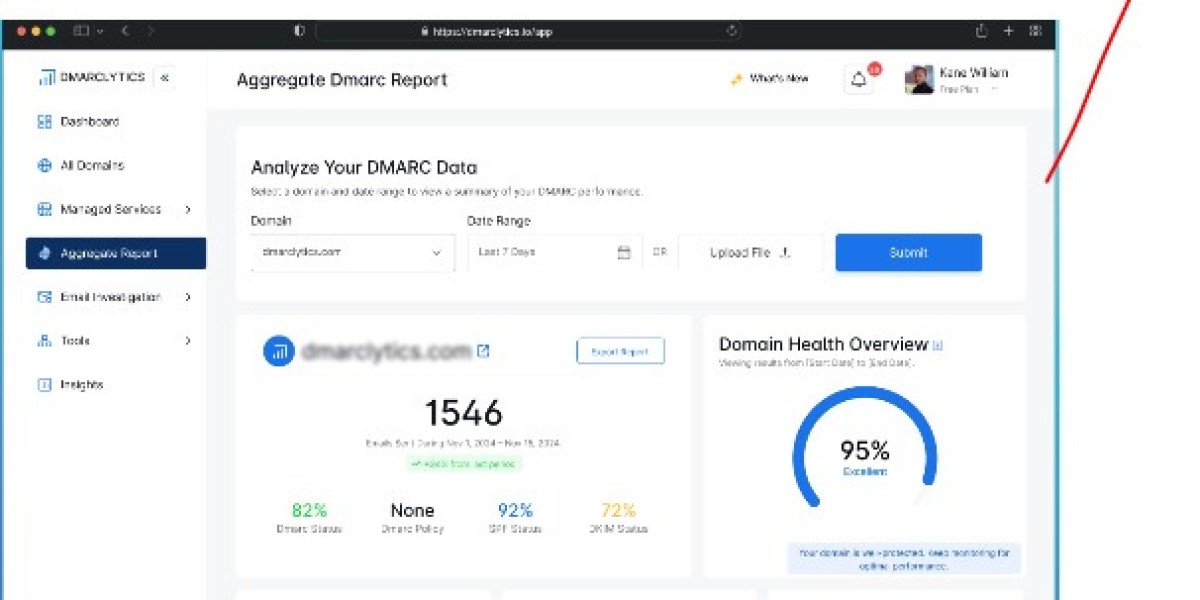Click the Upload File button
The height and width of the screenshot is (600, 1200).
(751, 253)
